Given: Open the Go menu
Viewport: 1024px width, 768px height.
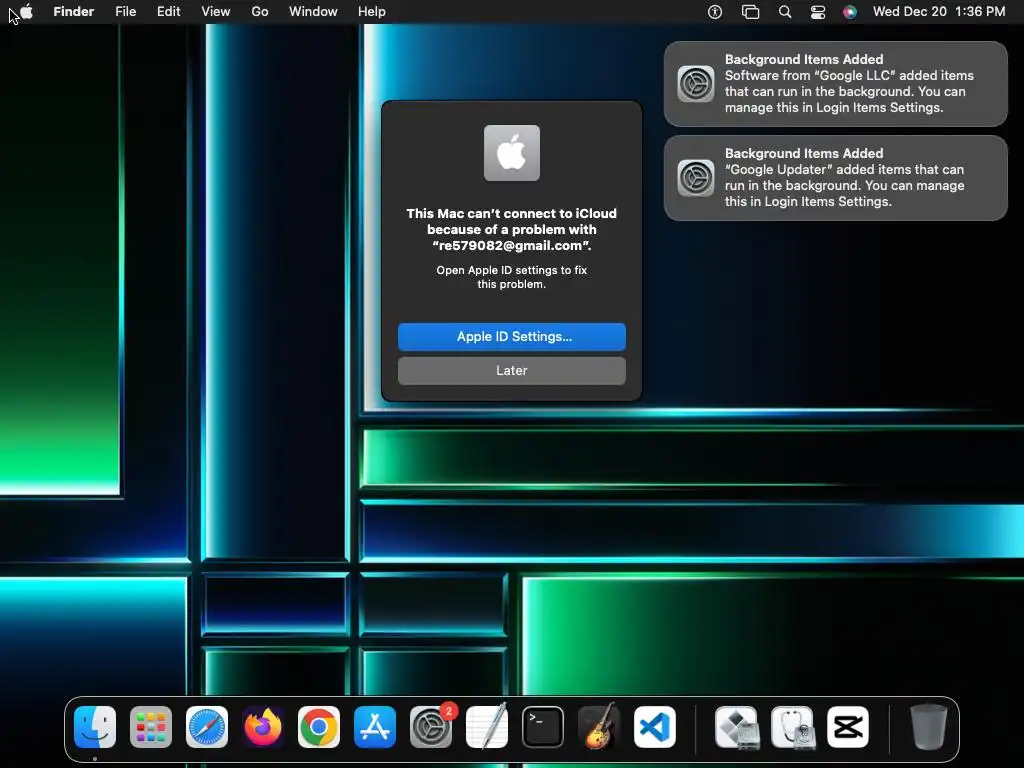Looking at the screenshot, I should [x=260, y=12].
